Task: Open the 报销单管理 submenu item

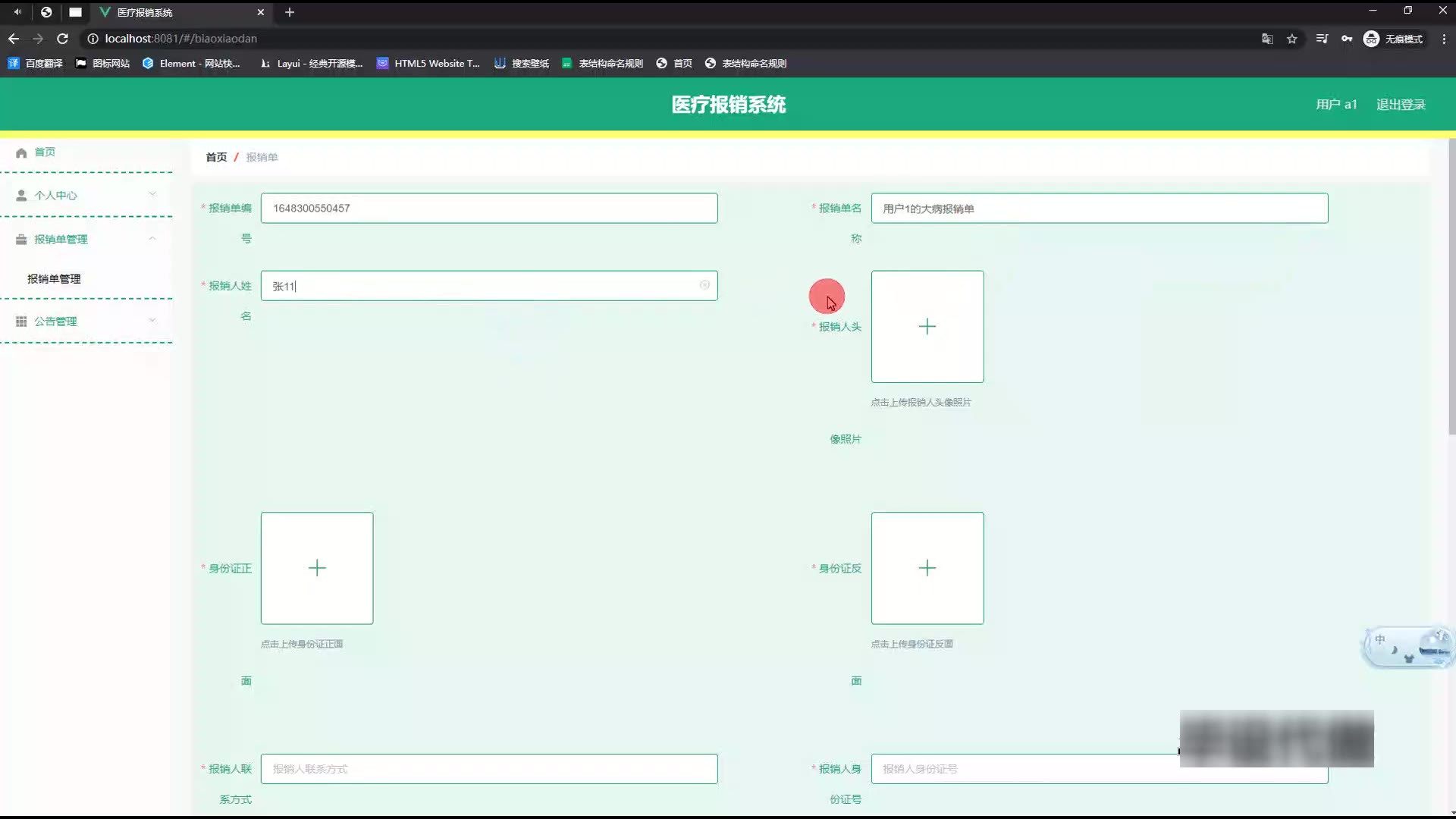Action: click(x=54, y=279)
